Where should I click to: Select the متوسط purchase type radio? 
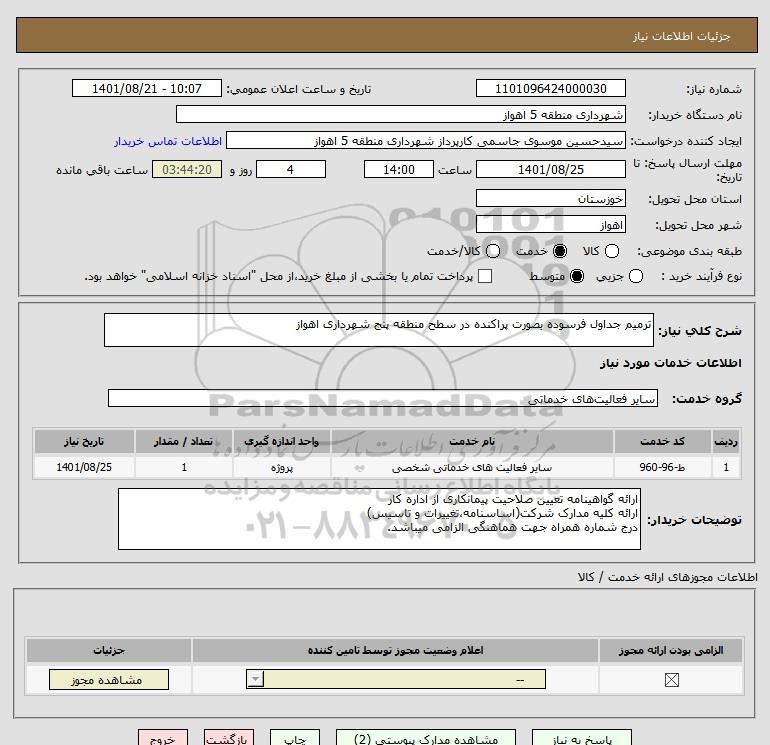pyautogui.click(x=577, y=276)
